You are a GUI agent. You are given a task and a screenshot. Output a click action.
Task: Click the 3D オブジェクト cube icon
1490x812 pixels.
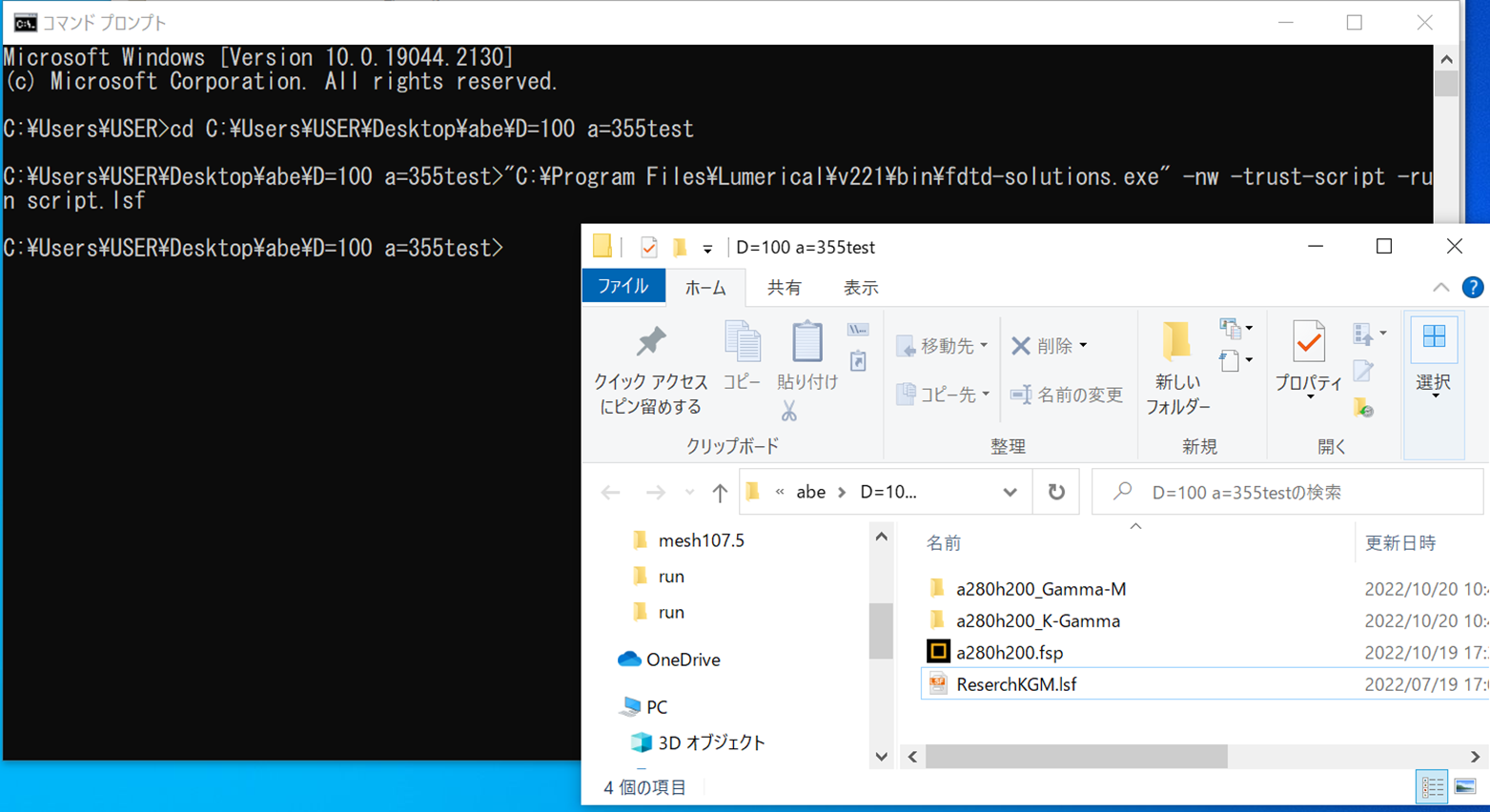641,742
